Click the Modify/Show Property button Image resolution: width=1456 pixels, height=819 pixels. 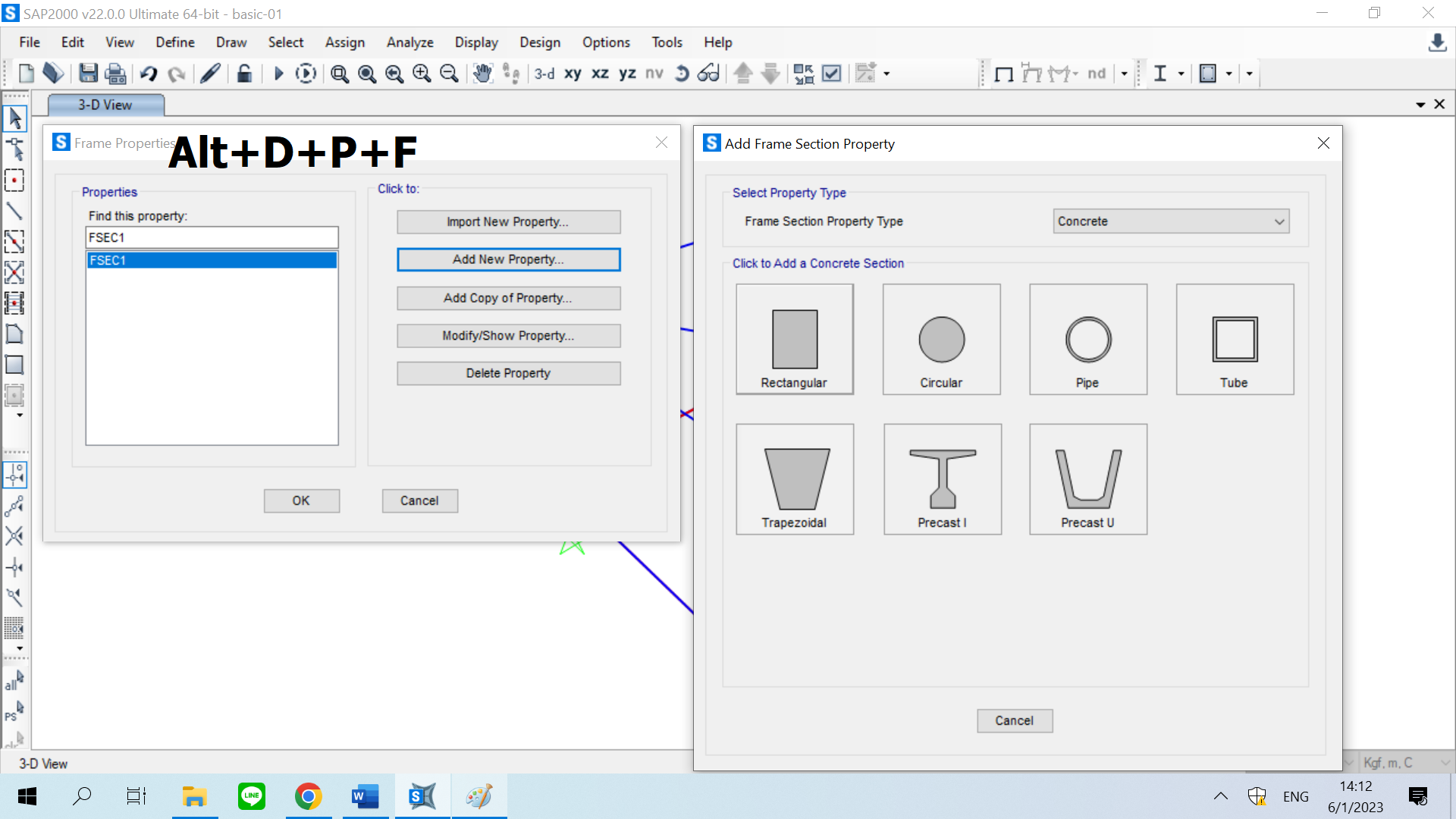[508, 336]
